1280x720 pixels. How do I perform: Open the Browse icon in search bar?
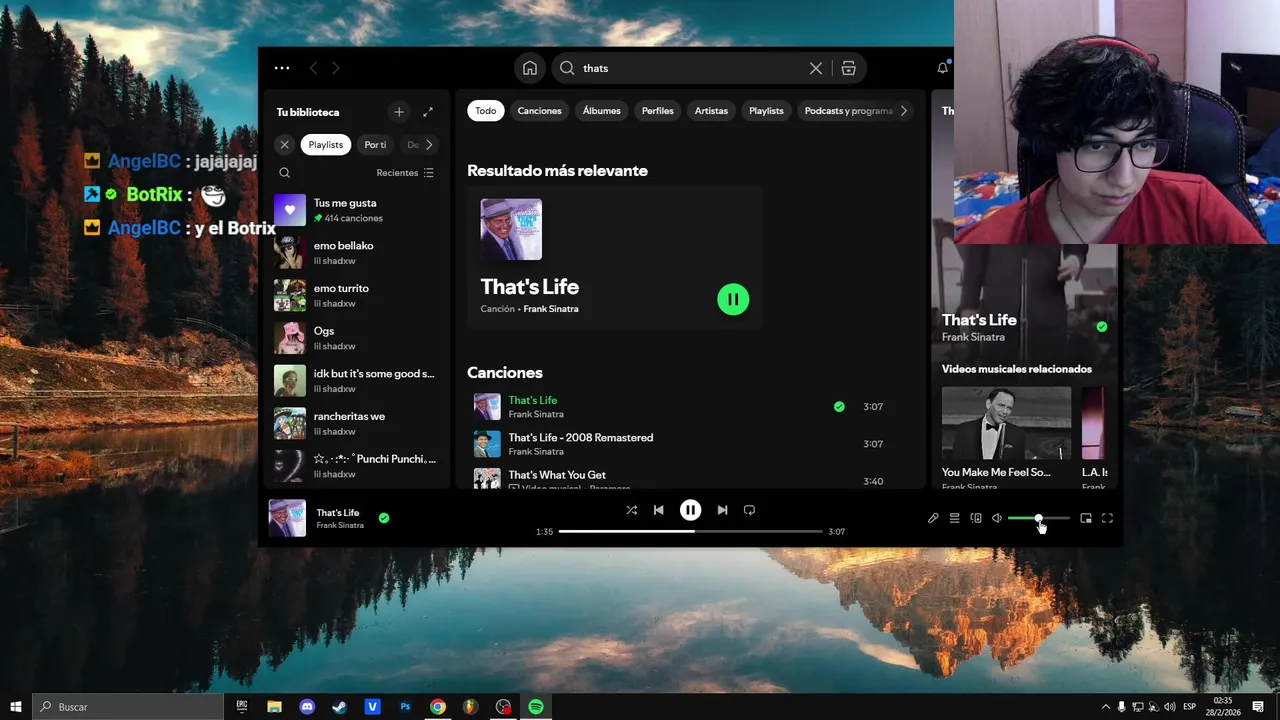pyautogui.click(x=848, y=68)
